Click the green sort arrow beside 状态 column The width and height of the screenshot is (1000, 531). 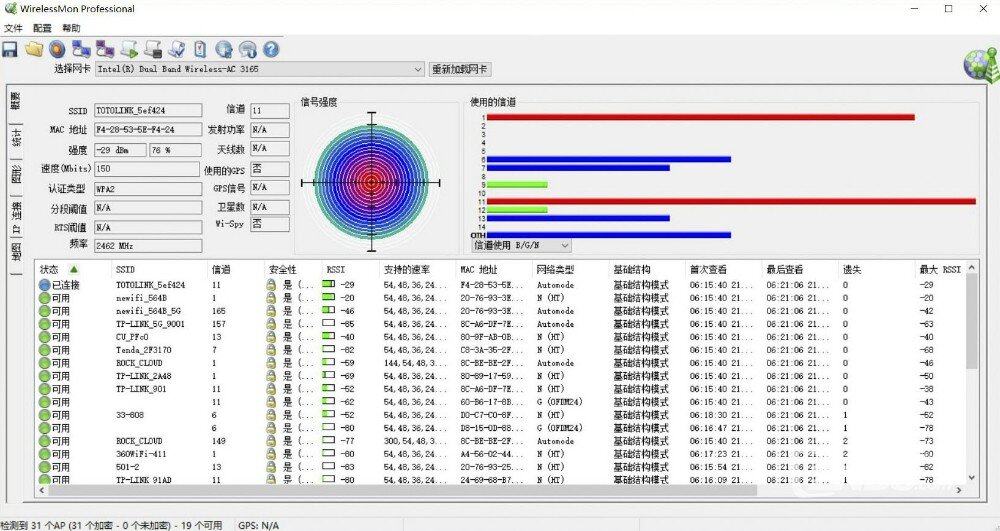coord(74,269)
